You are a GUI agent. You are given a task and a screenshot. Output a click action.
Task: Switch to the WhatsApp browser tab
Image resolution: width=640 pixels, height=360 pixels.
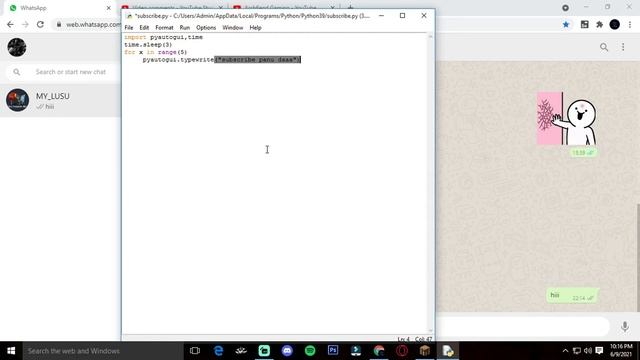(57, 8)
